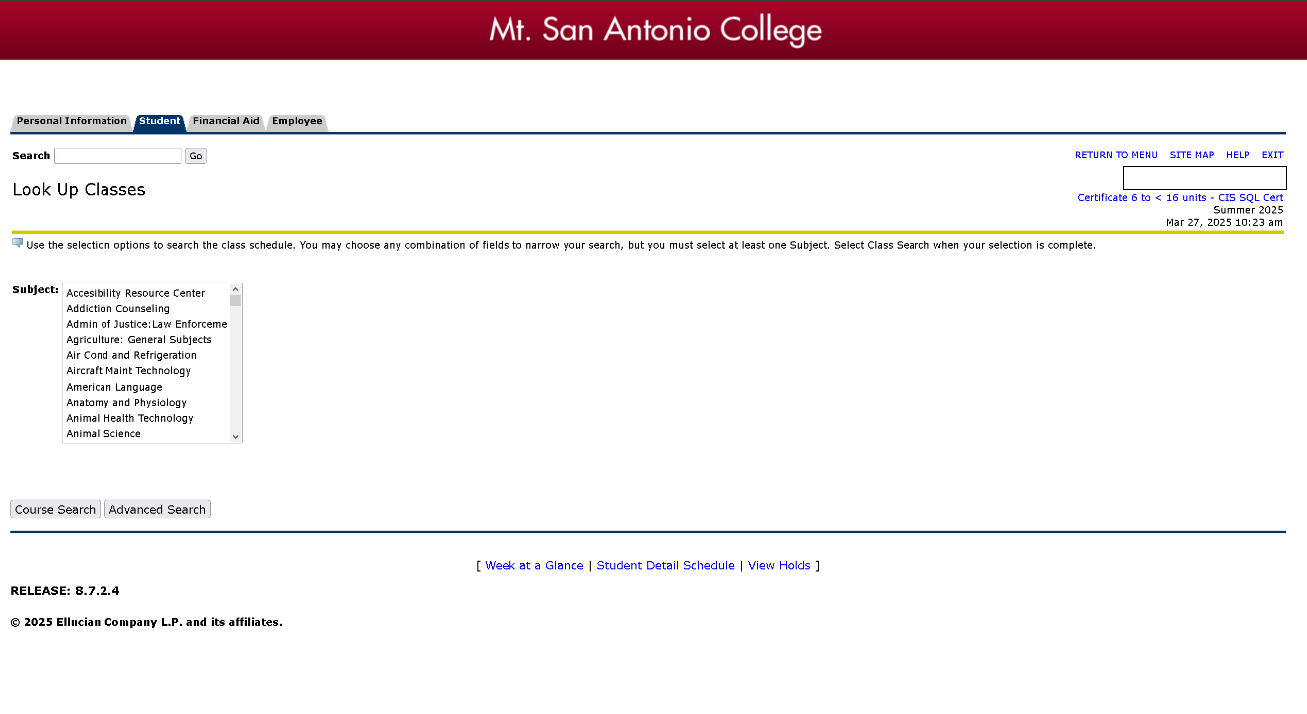The height and width of the screenshot is (714, 1307).
Task: Open Advanced Search
Action: pyautogui.click(x=157, y=510)
